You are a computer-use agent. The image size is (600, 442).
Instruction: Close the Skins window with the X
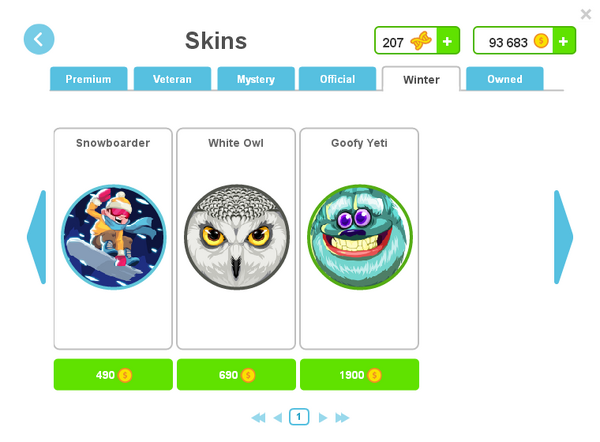click(x=586, y=15)
